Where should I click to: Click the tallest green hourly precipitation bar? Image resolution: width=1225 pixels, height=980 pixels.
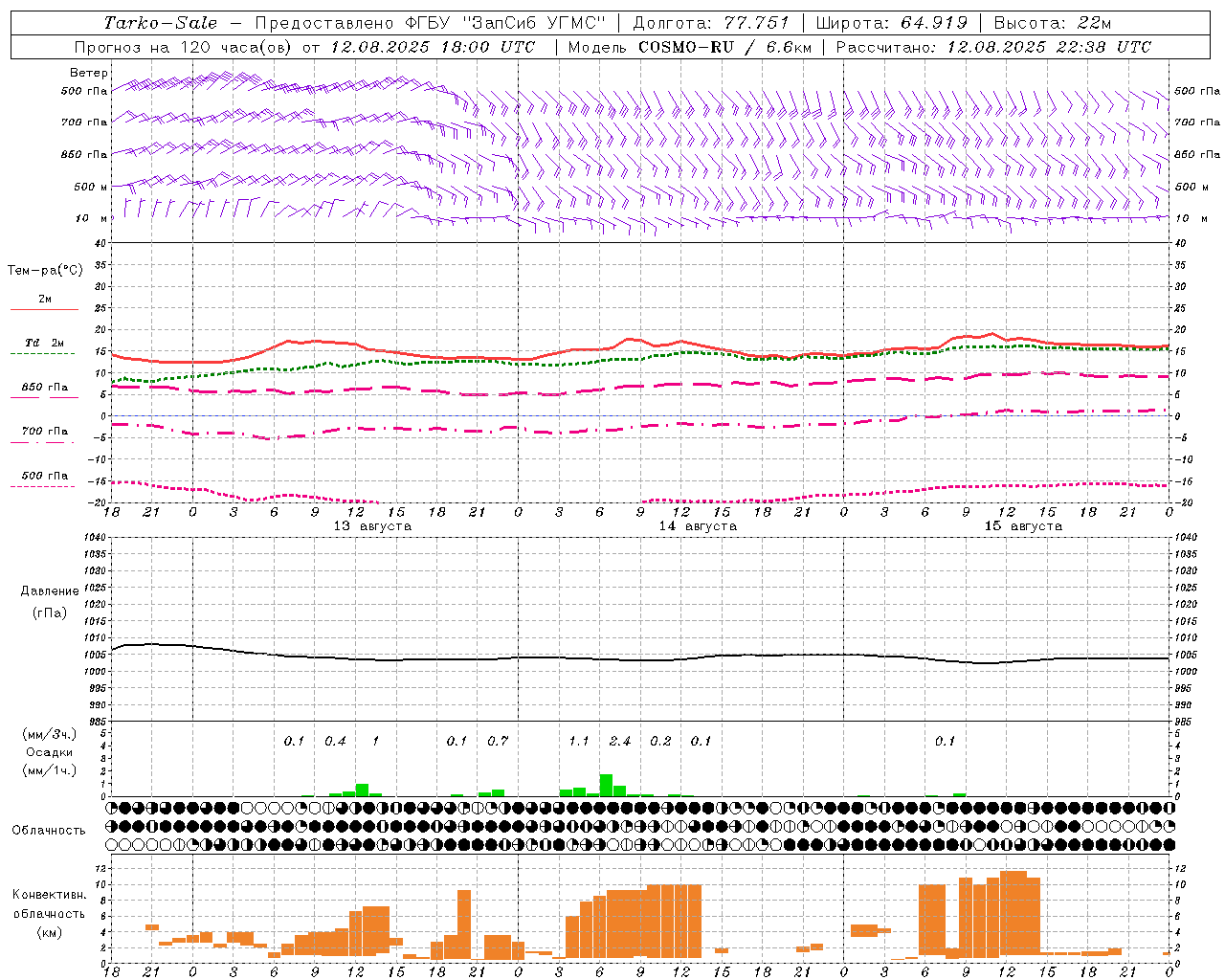click(606, 785)
